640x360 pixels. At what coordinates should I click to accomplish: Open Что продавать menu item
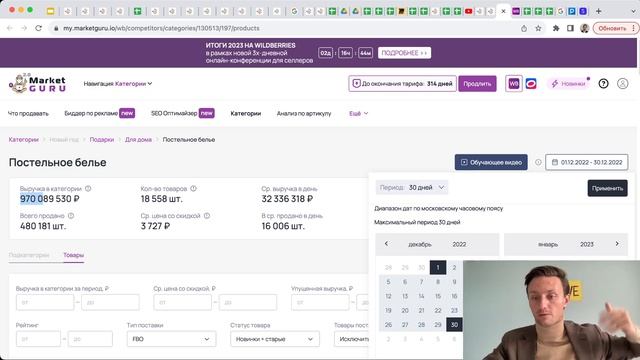(28, 113)
